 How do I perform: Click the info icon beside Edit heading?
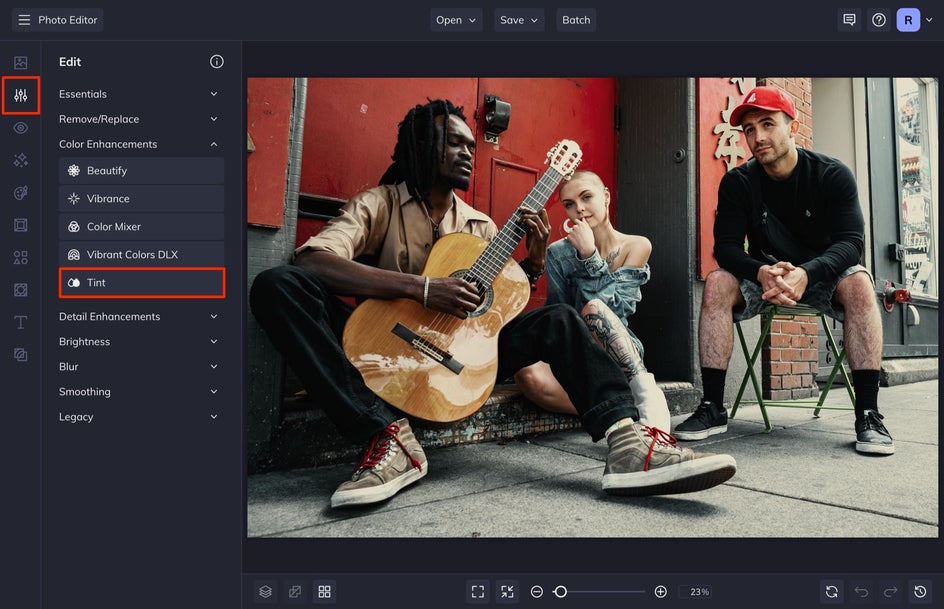click(217, 61)
